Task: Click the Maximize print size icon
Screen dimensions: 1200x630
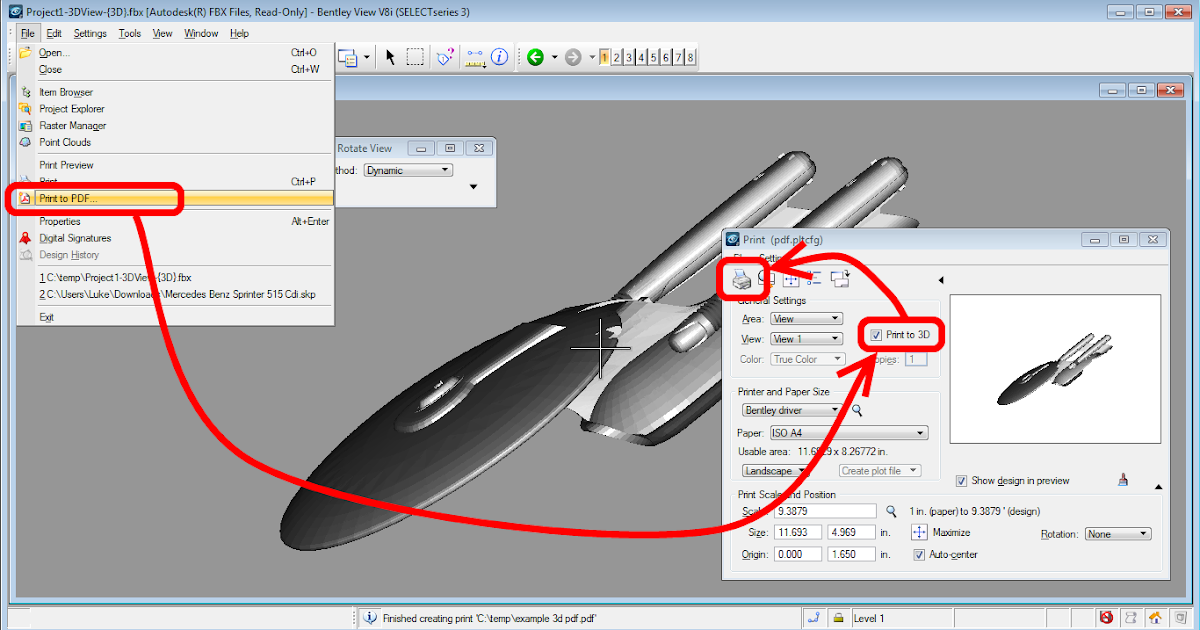Action: [x=791, y=279]
